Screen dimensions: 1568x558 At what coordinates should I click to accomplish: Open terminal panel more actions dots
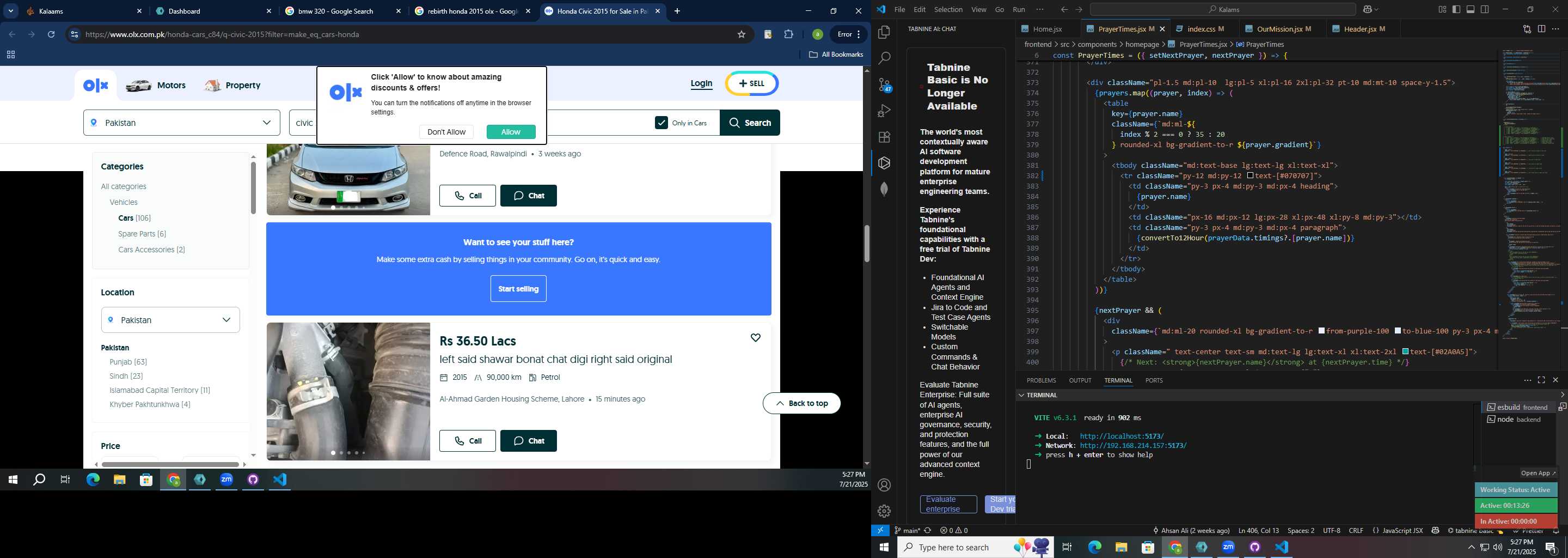pyautogui.click(x=1527, y=380)
